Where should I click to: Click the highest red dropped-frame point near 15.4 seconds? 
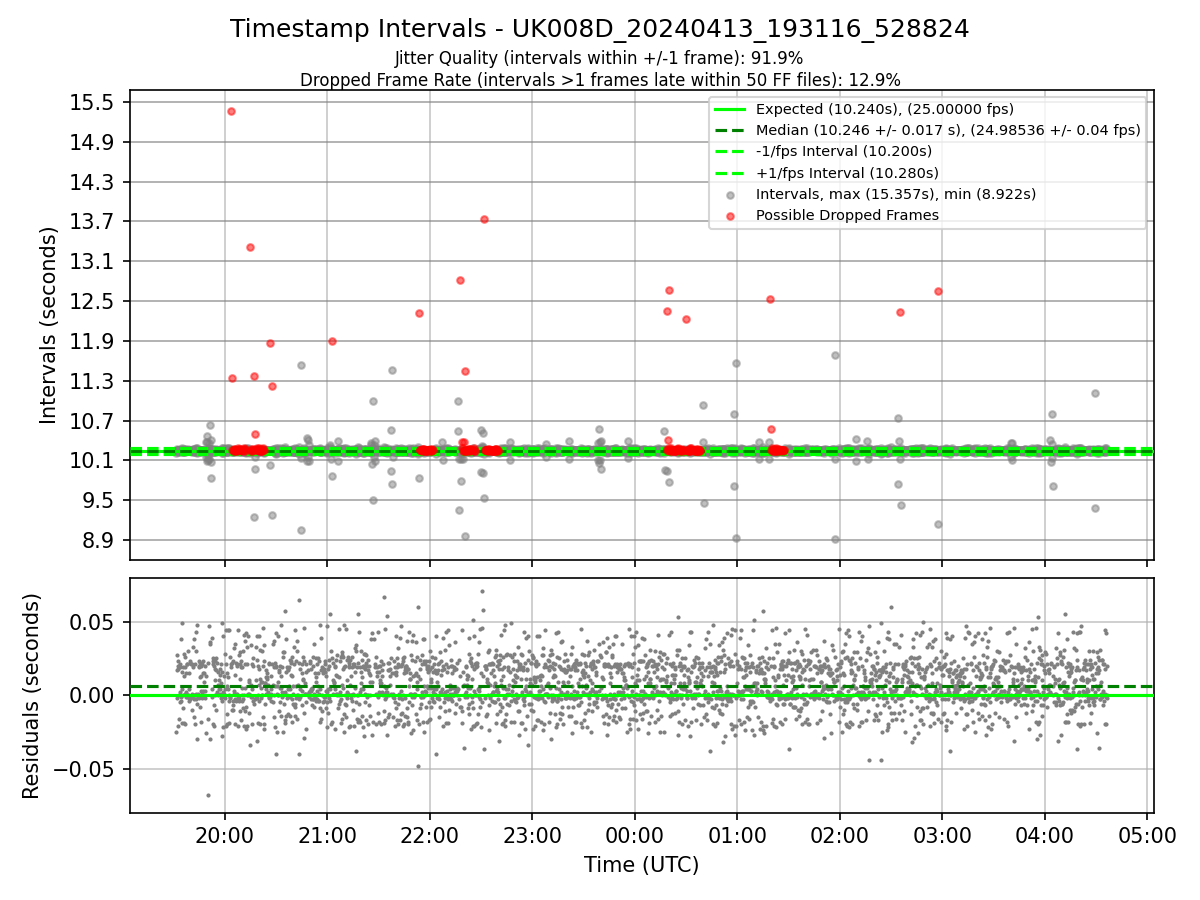tap(231, 111)
